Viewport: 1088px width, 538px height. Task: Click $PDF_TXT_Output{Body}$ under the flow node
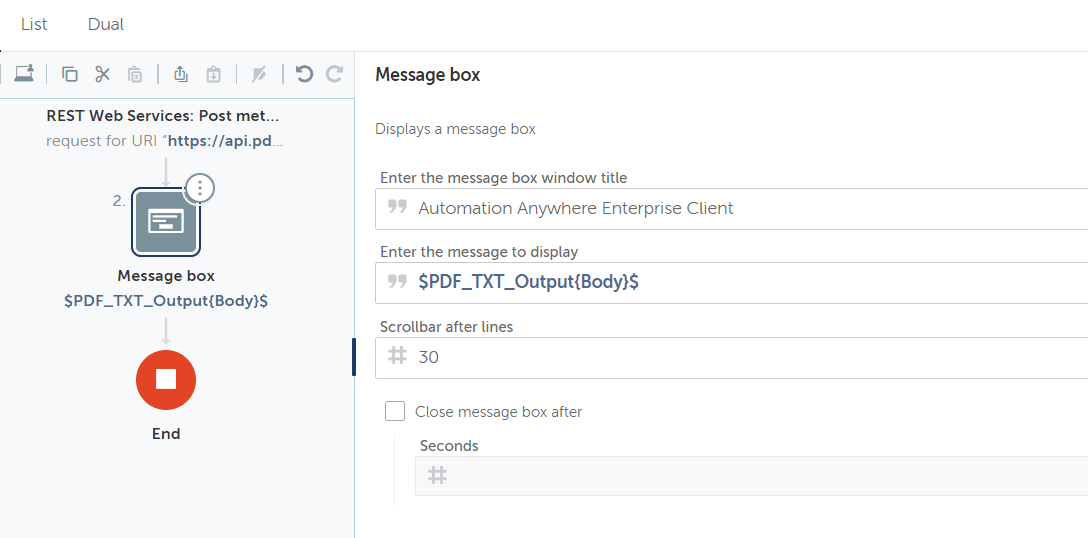(166, 301)
